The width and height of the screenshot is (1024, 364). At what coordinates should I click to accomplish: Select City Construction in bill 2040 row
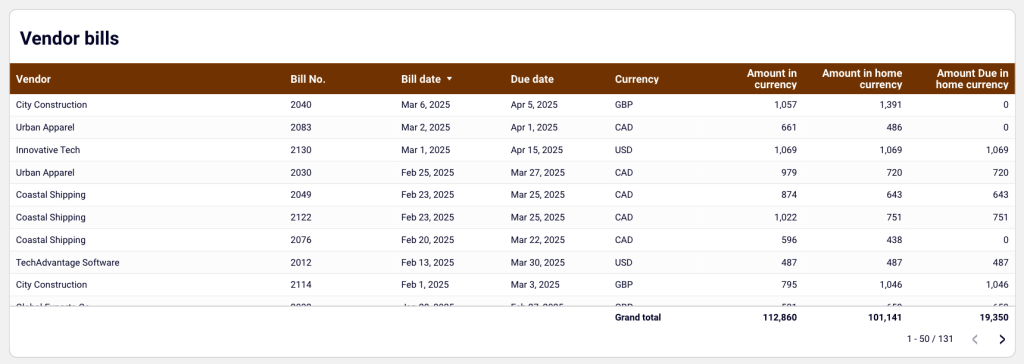tap(52, 105)
